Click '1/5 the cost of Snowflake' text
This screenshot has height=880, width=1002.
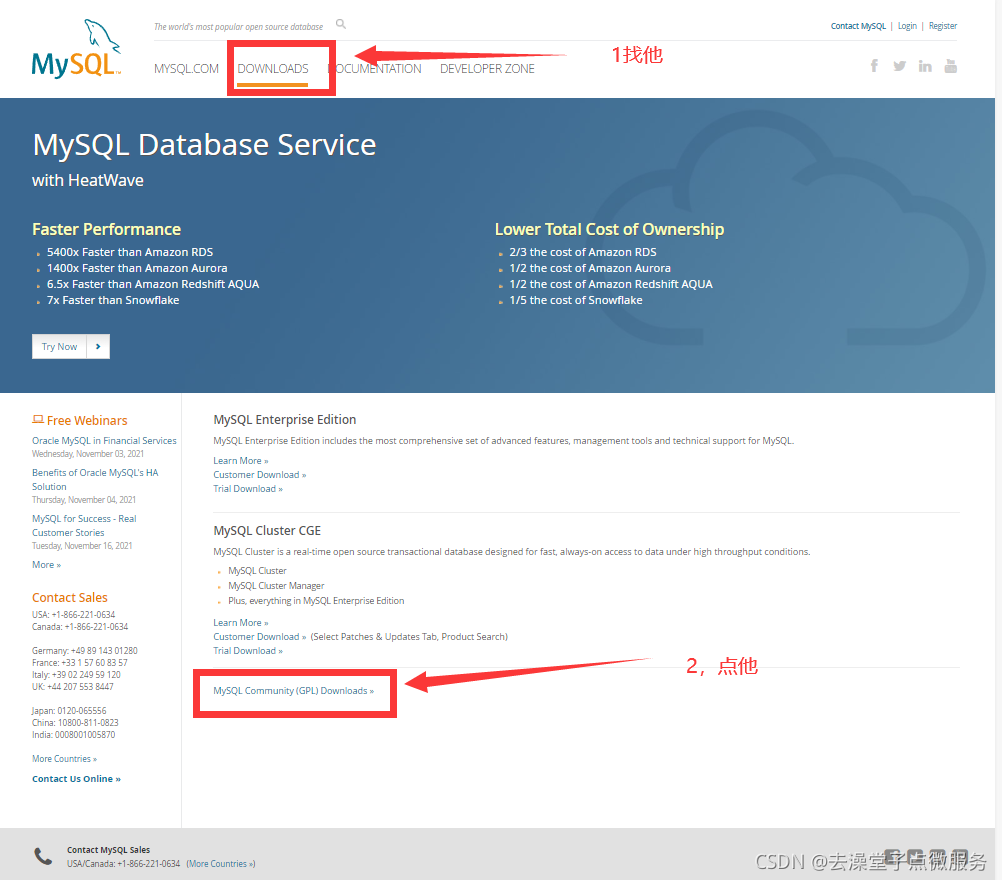click(x=576, y=300)
